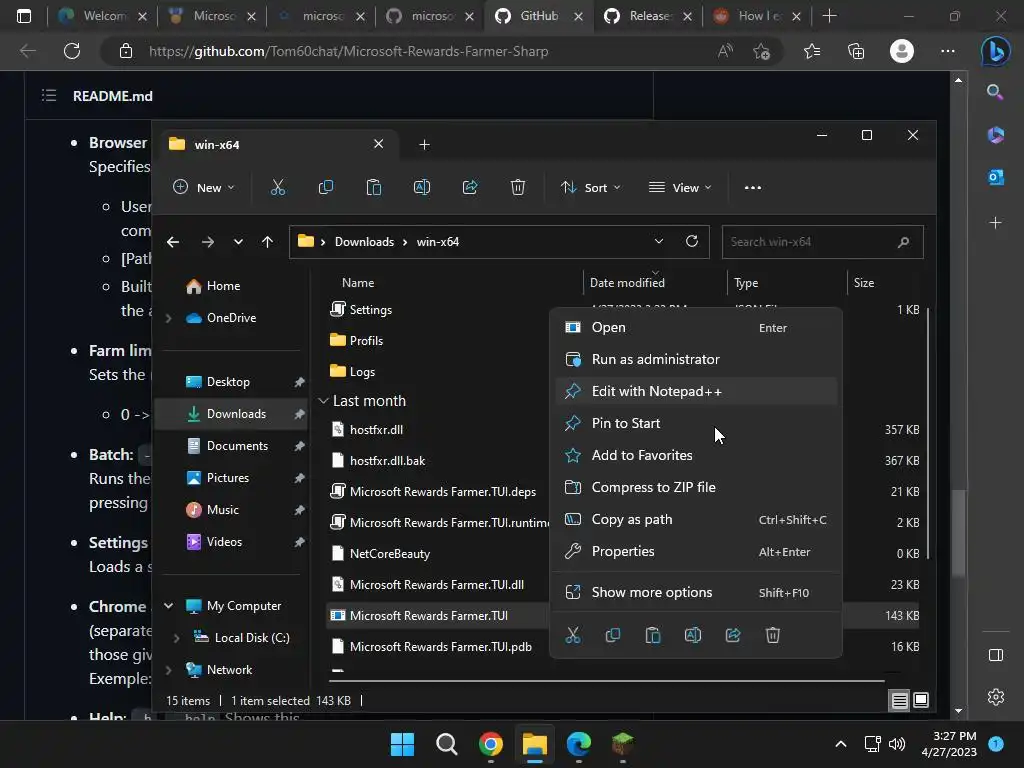Toggle README outline list icon
The width and height of the screenshot is (1024, 768).
pos(49,96)
